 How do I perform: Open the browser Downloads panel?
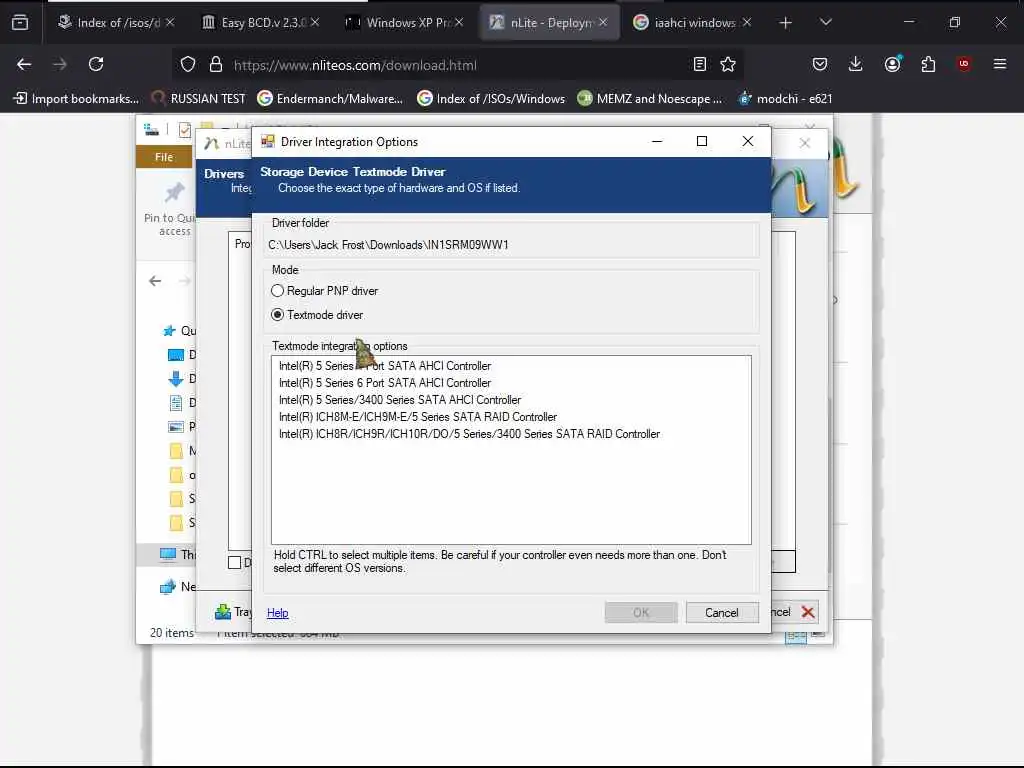(x=856, y=64)
